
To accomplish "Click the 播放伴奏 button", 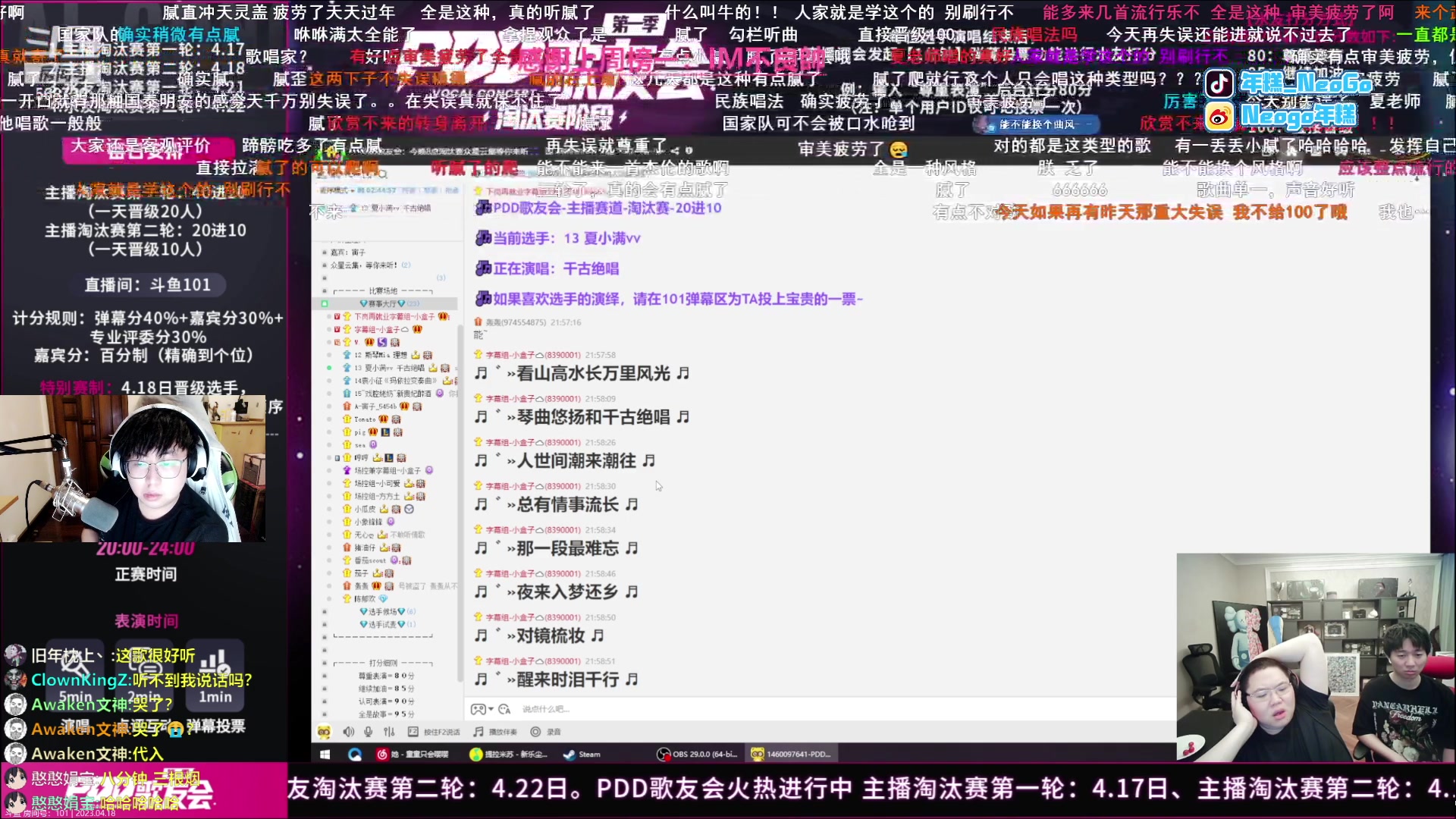I will click(503, 732).
